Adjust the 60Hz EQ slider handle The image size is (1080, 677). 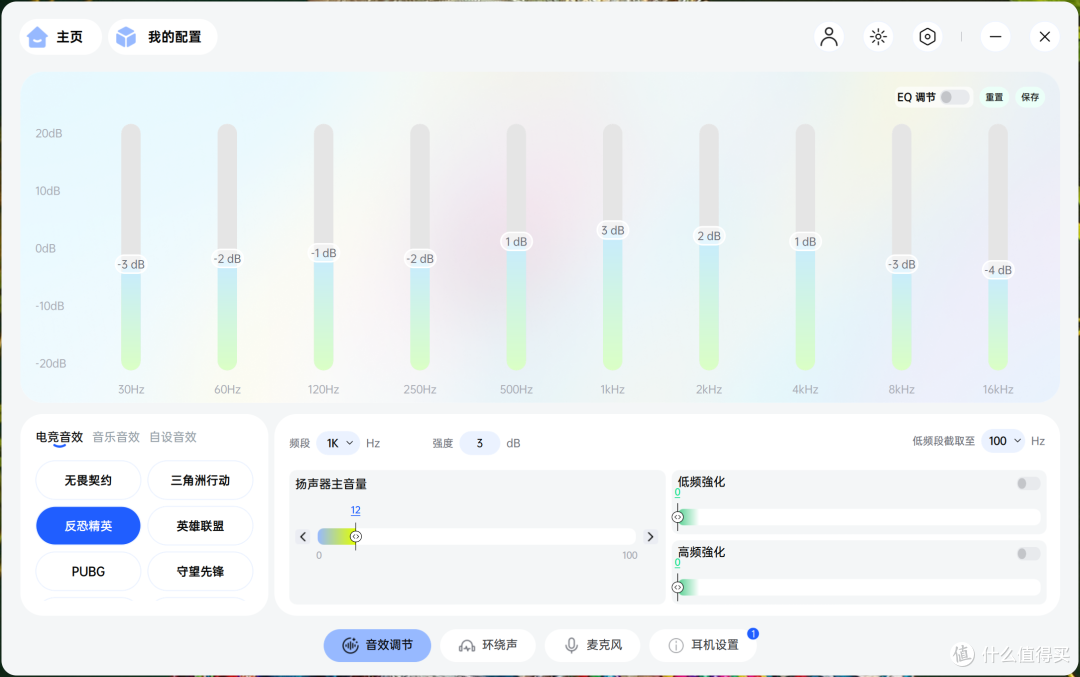[227, 259]
